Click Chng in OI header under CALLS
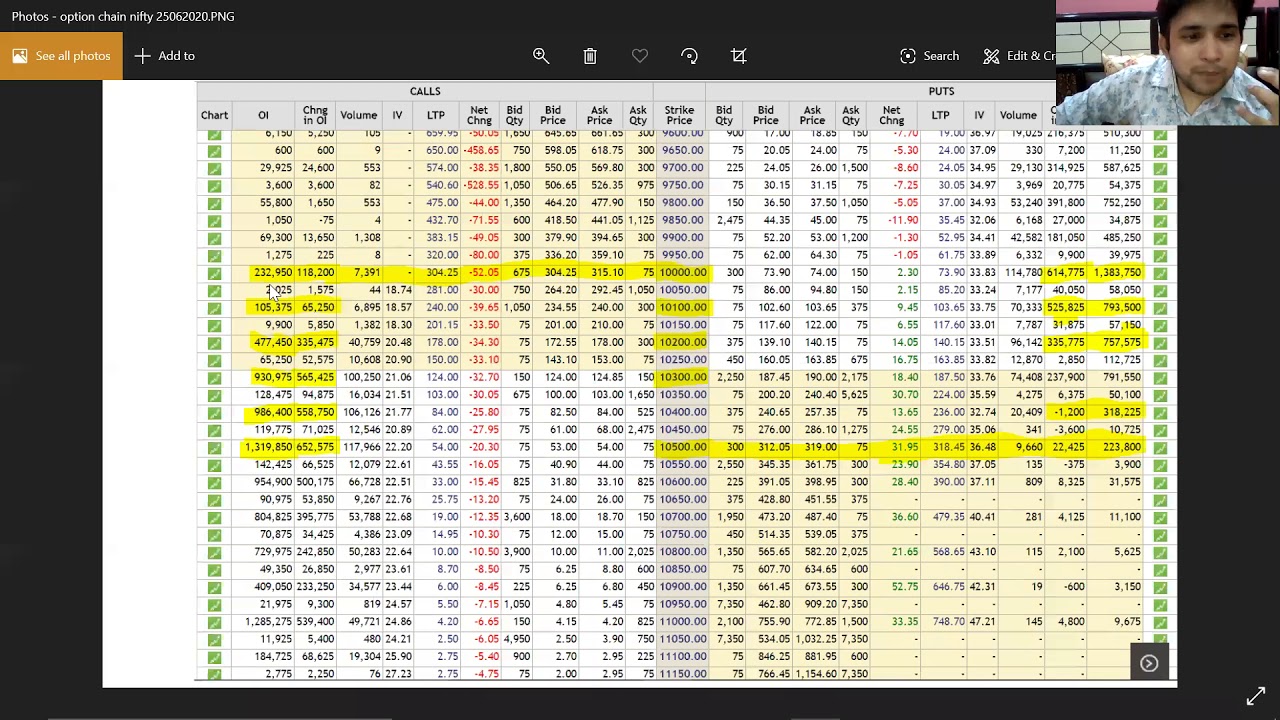This screenshot has height=720, width=1280. point(315,115)
